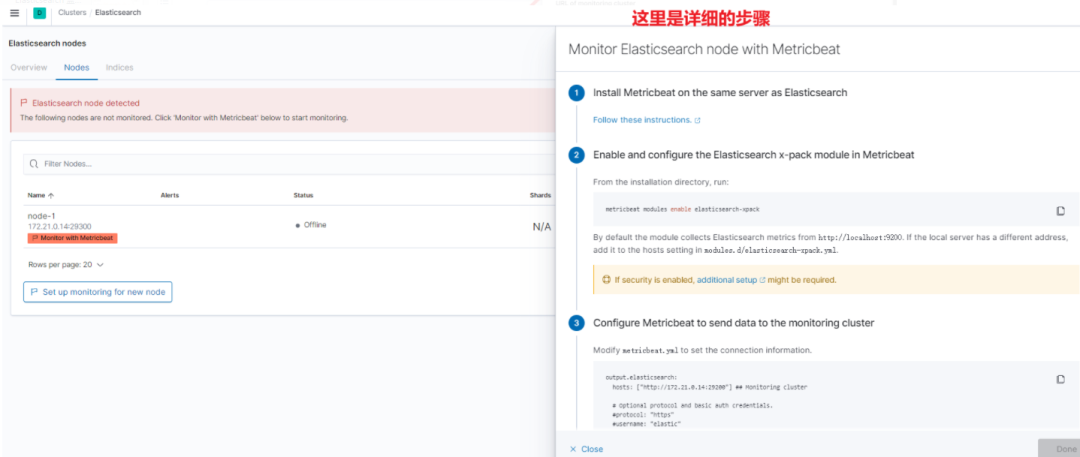
Task: Click the Alerts column header
Action: point(170,196)
